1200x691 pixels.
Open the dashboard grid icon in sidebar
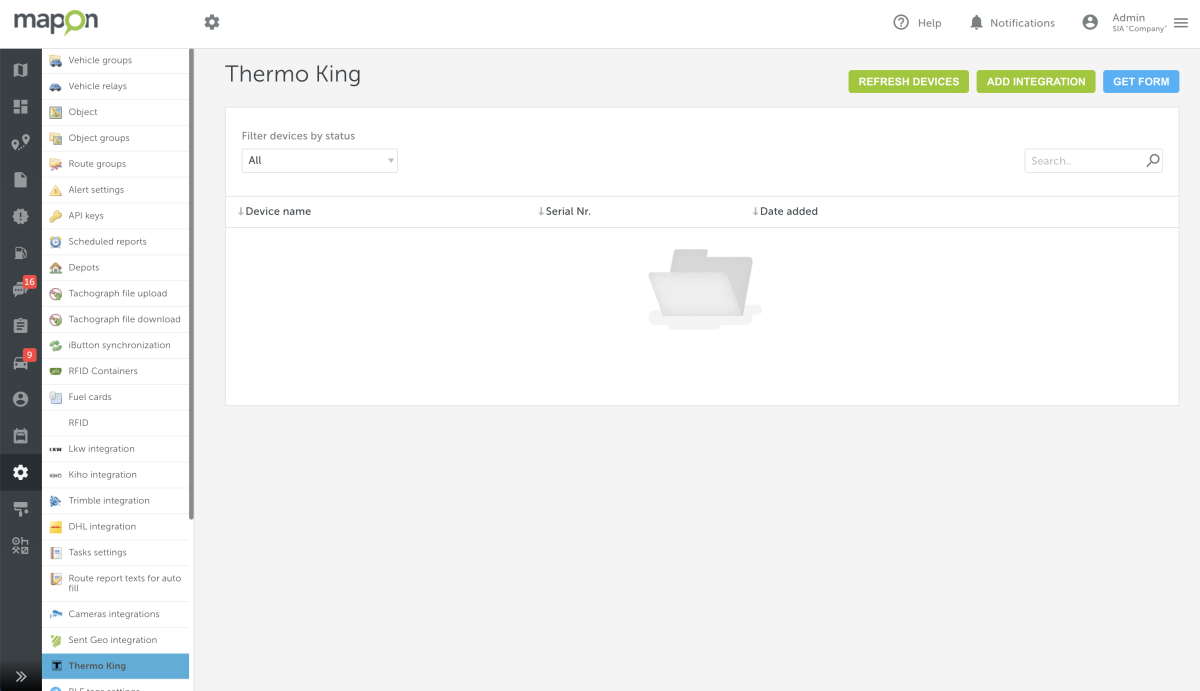[20, 107]
